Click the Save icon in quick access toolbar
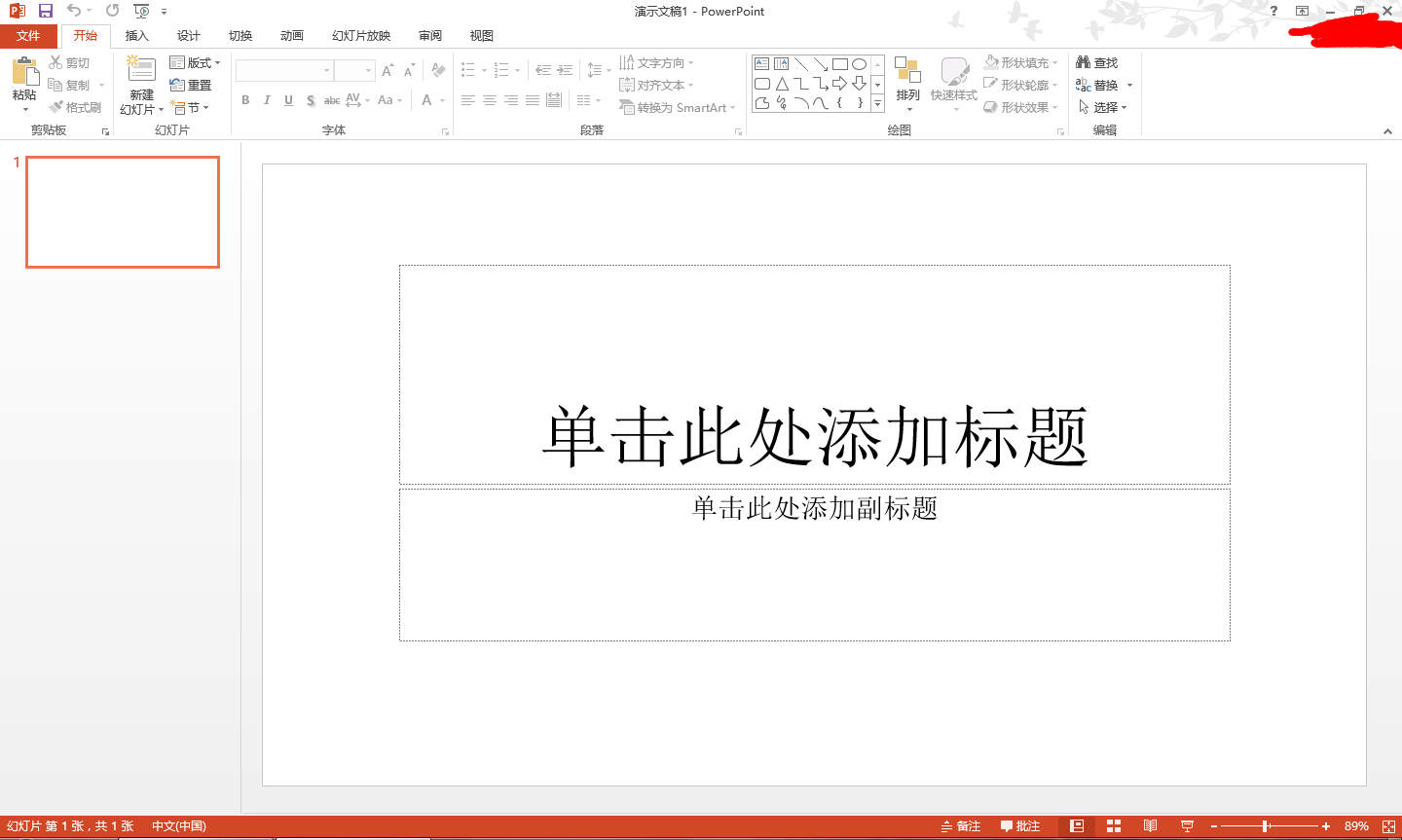The height and width of the screenshot is (840, 1402). point(45,11)
